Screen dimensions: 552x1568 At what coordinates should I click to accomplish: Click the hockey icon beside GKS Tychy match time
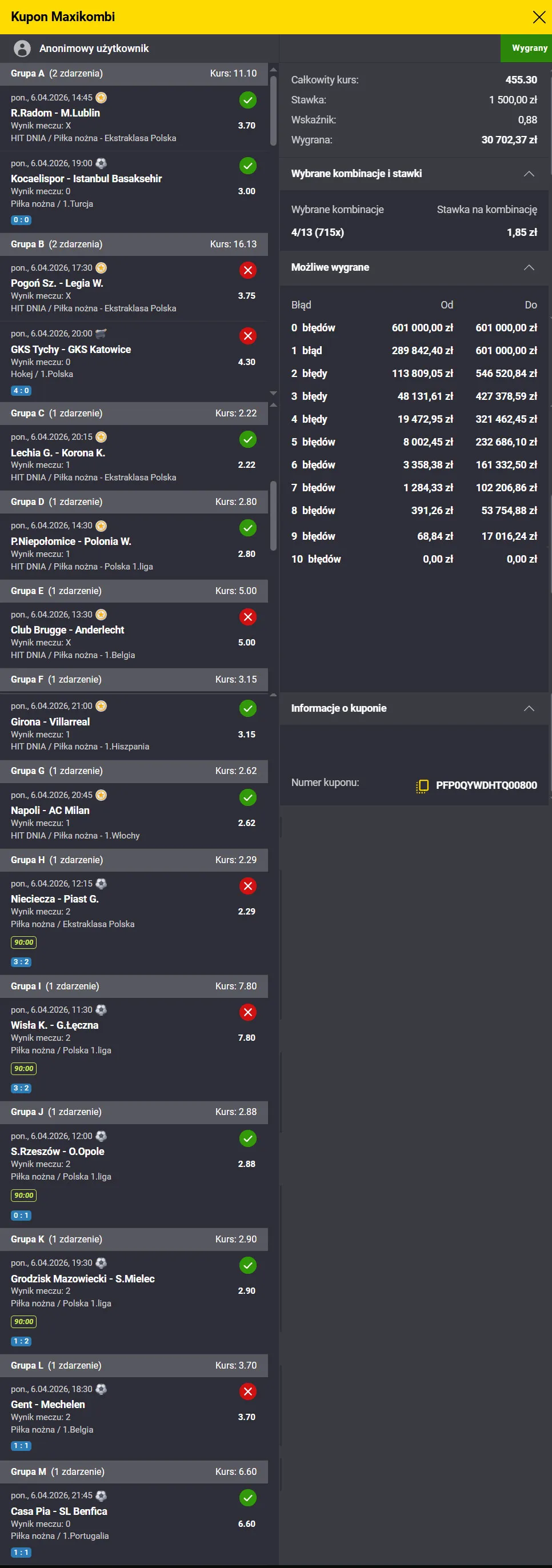101,334
